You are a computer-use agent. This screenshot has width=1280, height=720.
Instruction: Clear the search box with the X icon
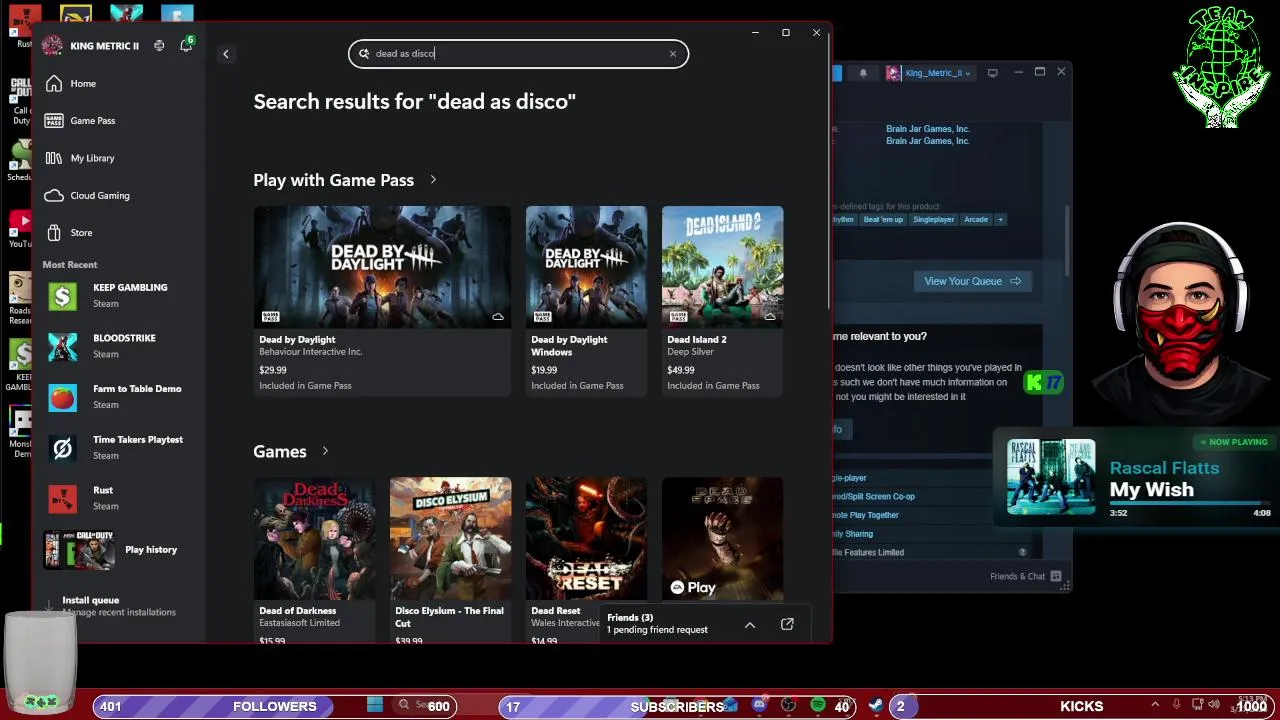[673, 54]
